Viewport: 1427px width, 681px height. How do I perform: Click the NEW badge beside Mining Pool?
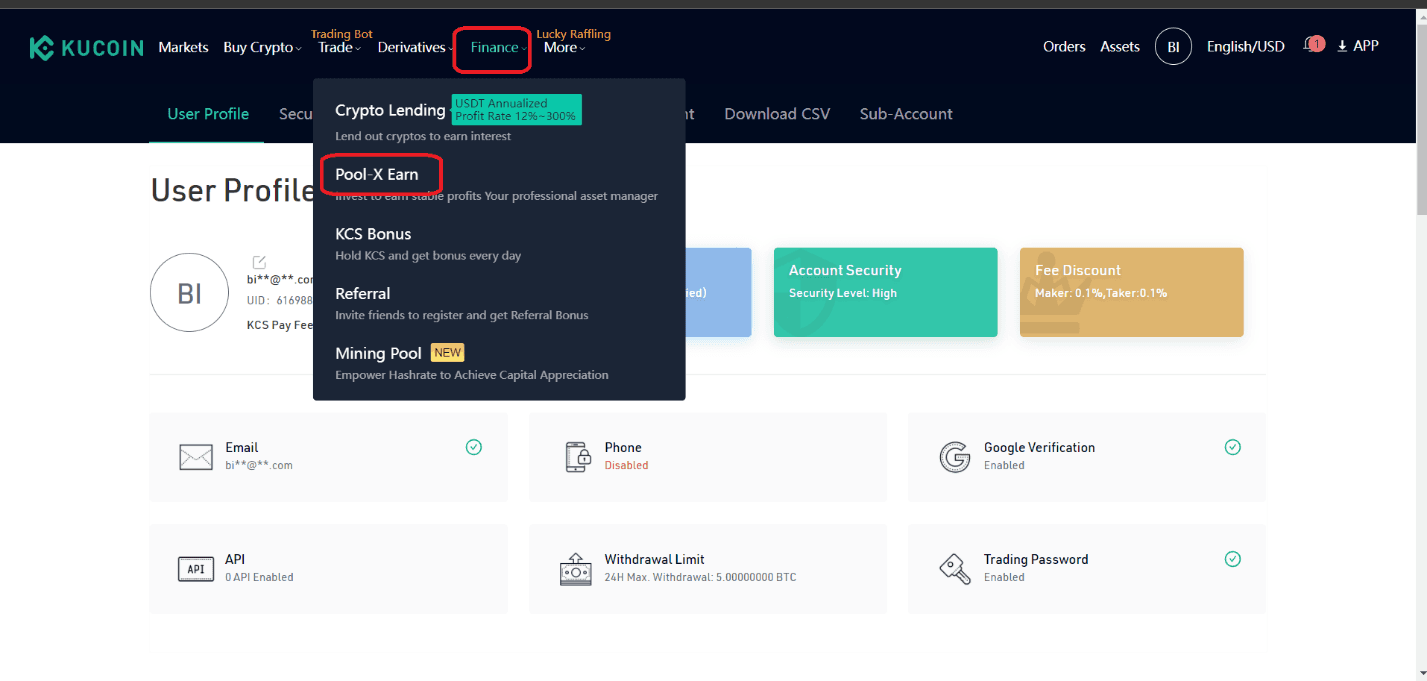click(x=447, y=353)
